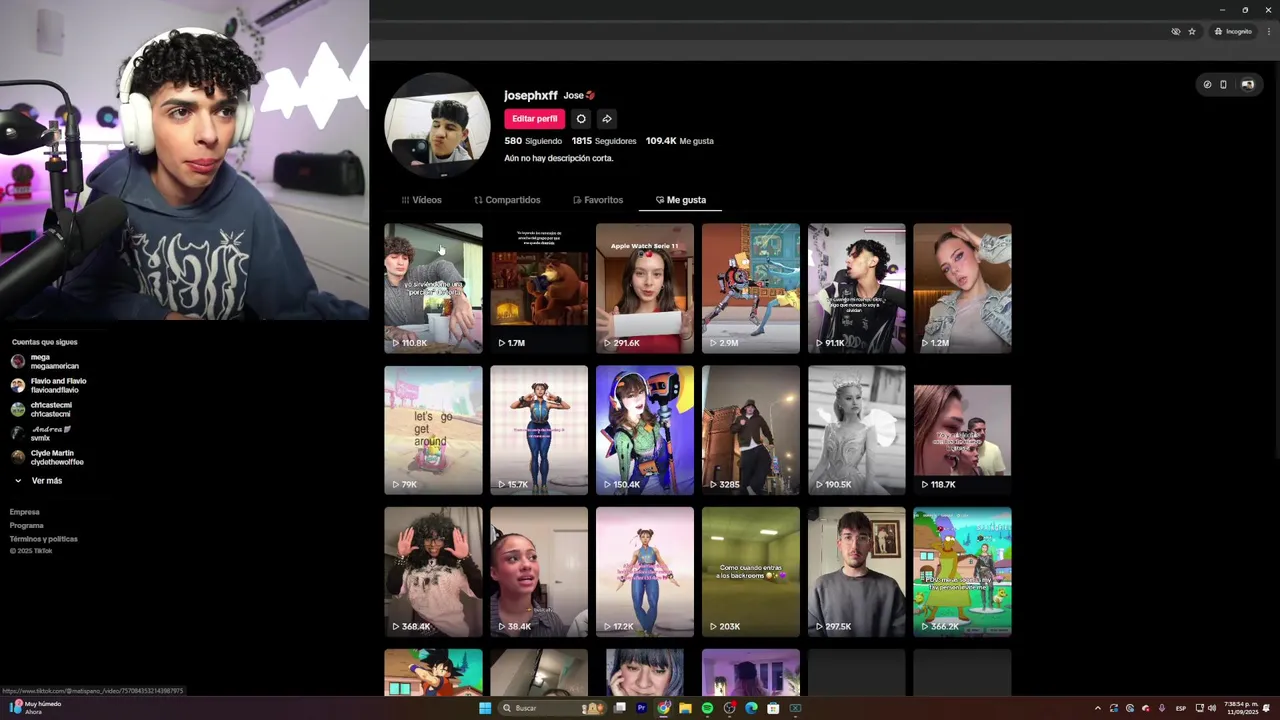Image resolution: width=1280 pixels, height=720 pixels.
Task: Open video with 38.4K views
Action: (x=539, y=572)
